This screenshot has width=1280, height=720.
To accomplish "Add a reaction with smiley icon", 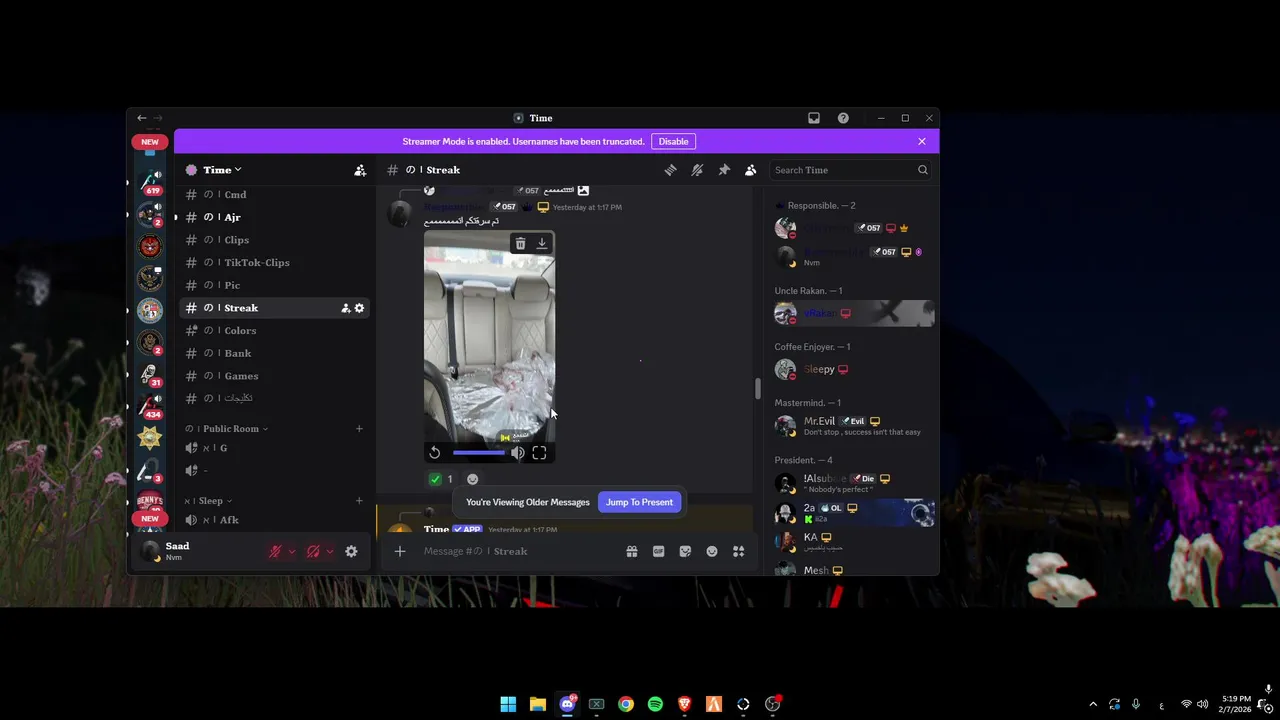I will click(473, 479).
